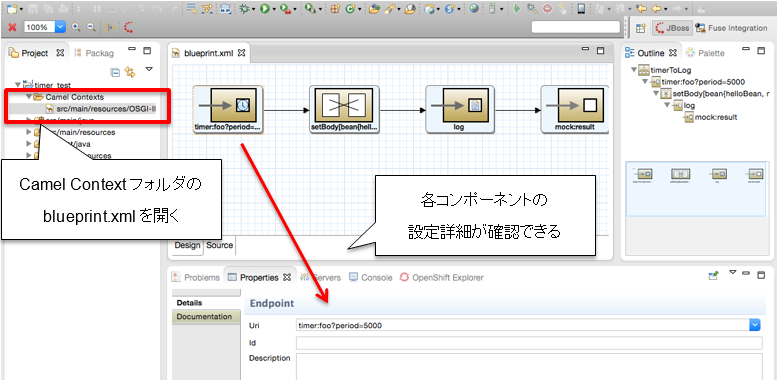Open the Properties view menu triangle

(732, 272)
